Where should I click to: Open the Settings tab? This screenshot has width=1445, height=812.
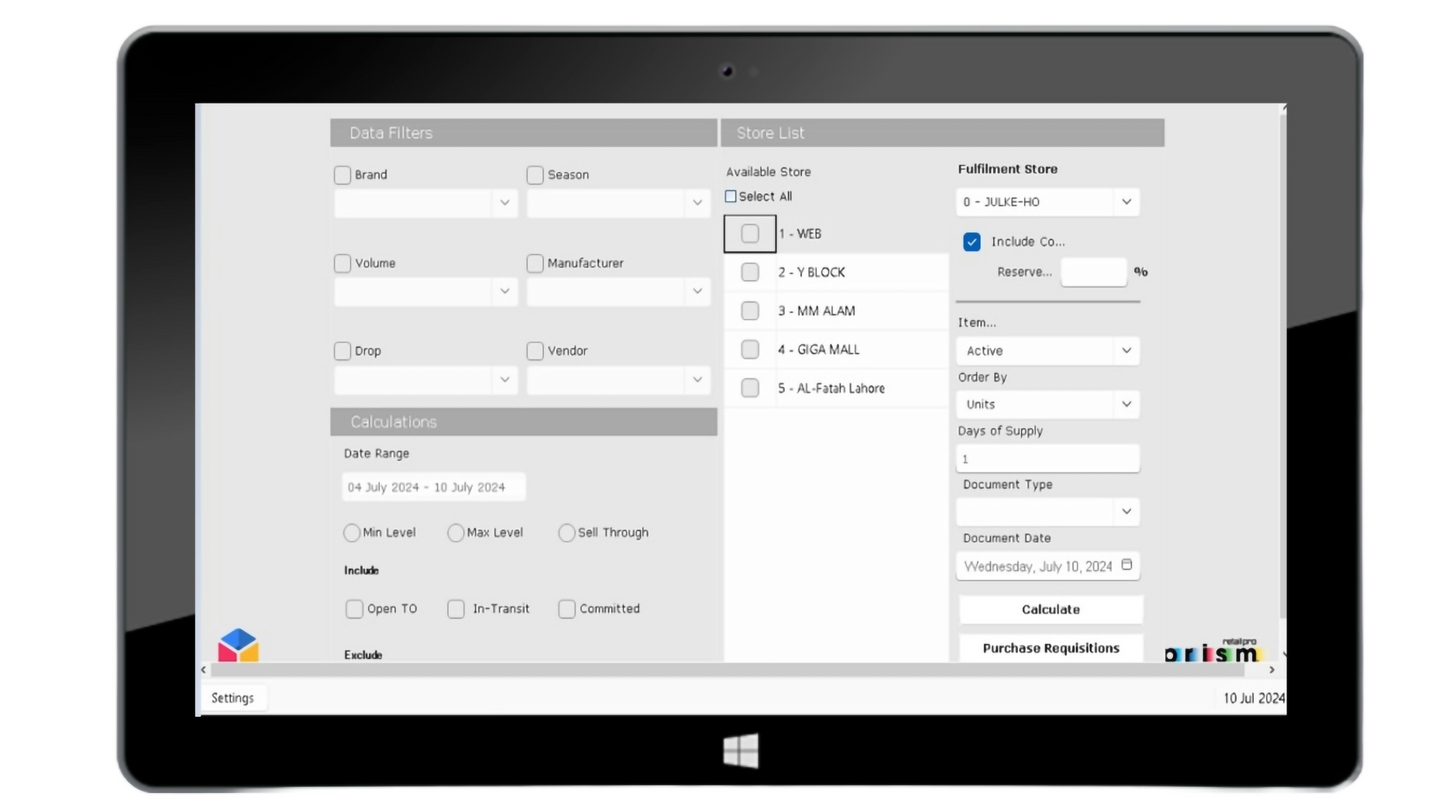pos(233,698)
